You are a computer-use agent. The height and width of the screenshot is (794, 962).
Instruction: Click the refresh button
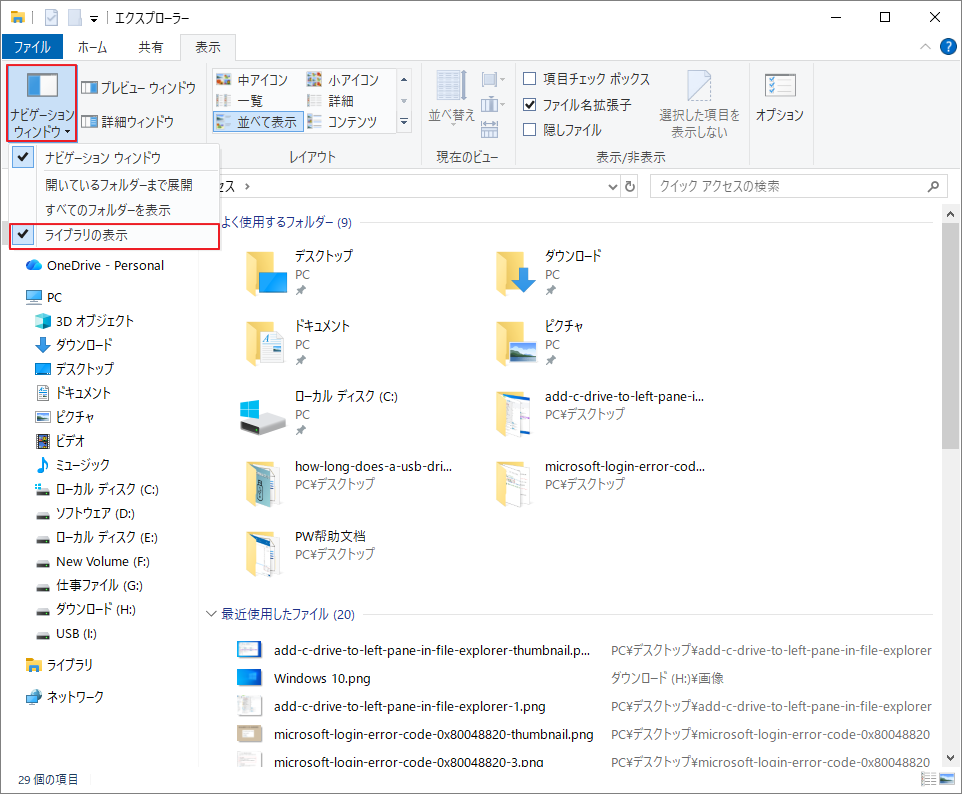click(630, 187)
